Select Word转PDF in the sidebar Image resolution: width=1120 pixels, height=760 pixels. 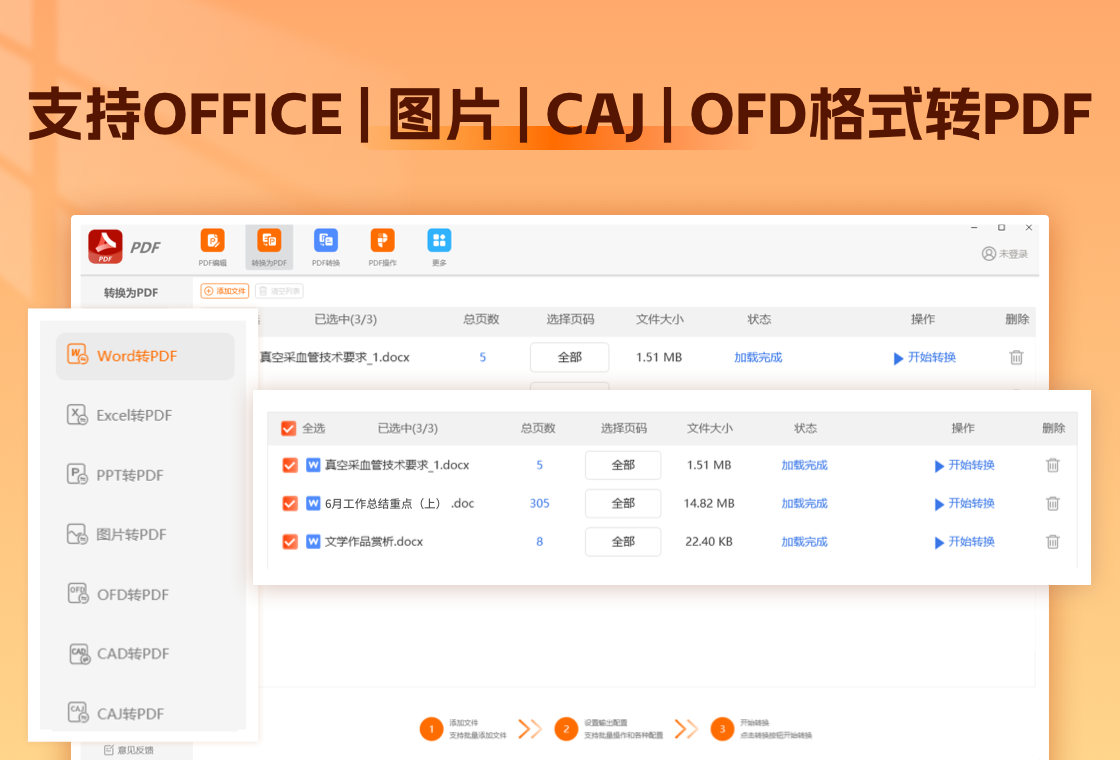click(x=145, y=356)
